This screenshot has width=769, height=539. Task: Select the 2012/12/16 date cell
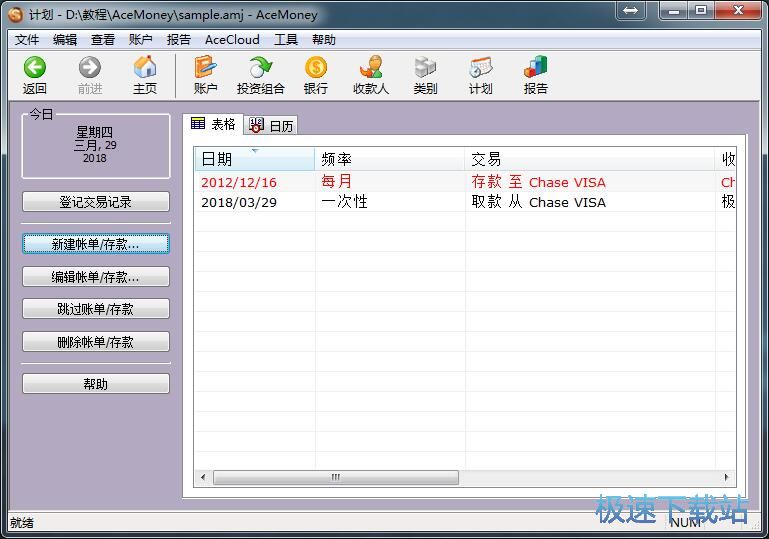pos(239,182)
